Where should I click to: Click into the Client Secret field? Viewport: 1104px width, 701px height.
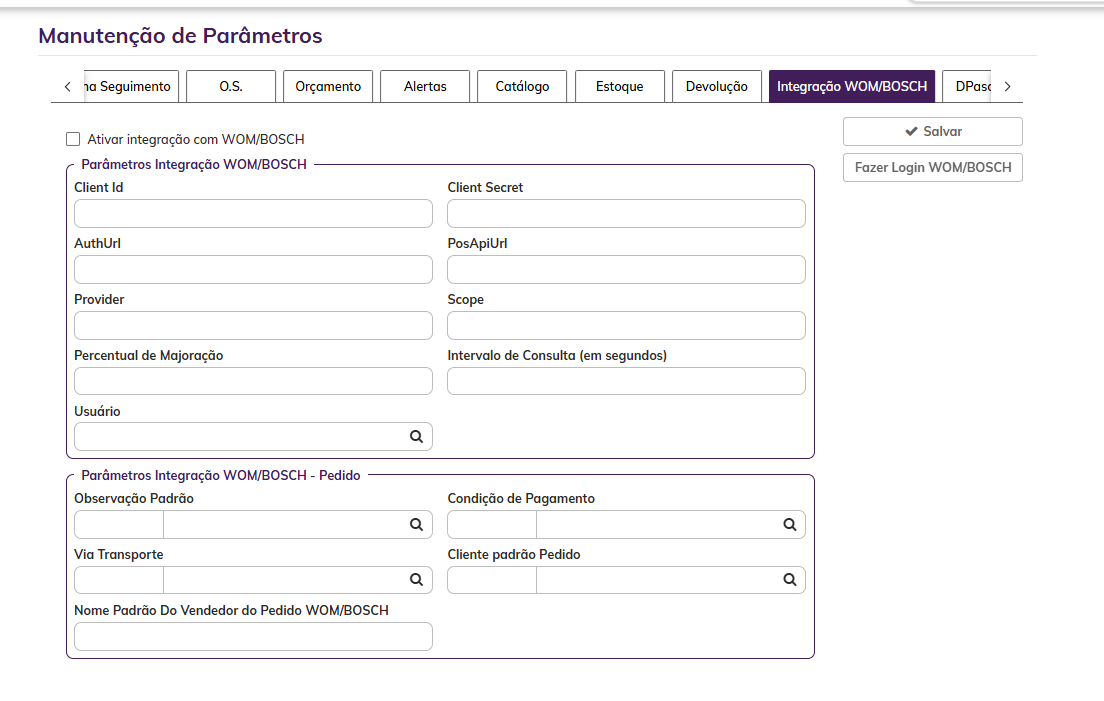[x=626, y=214]
